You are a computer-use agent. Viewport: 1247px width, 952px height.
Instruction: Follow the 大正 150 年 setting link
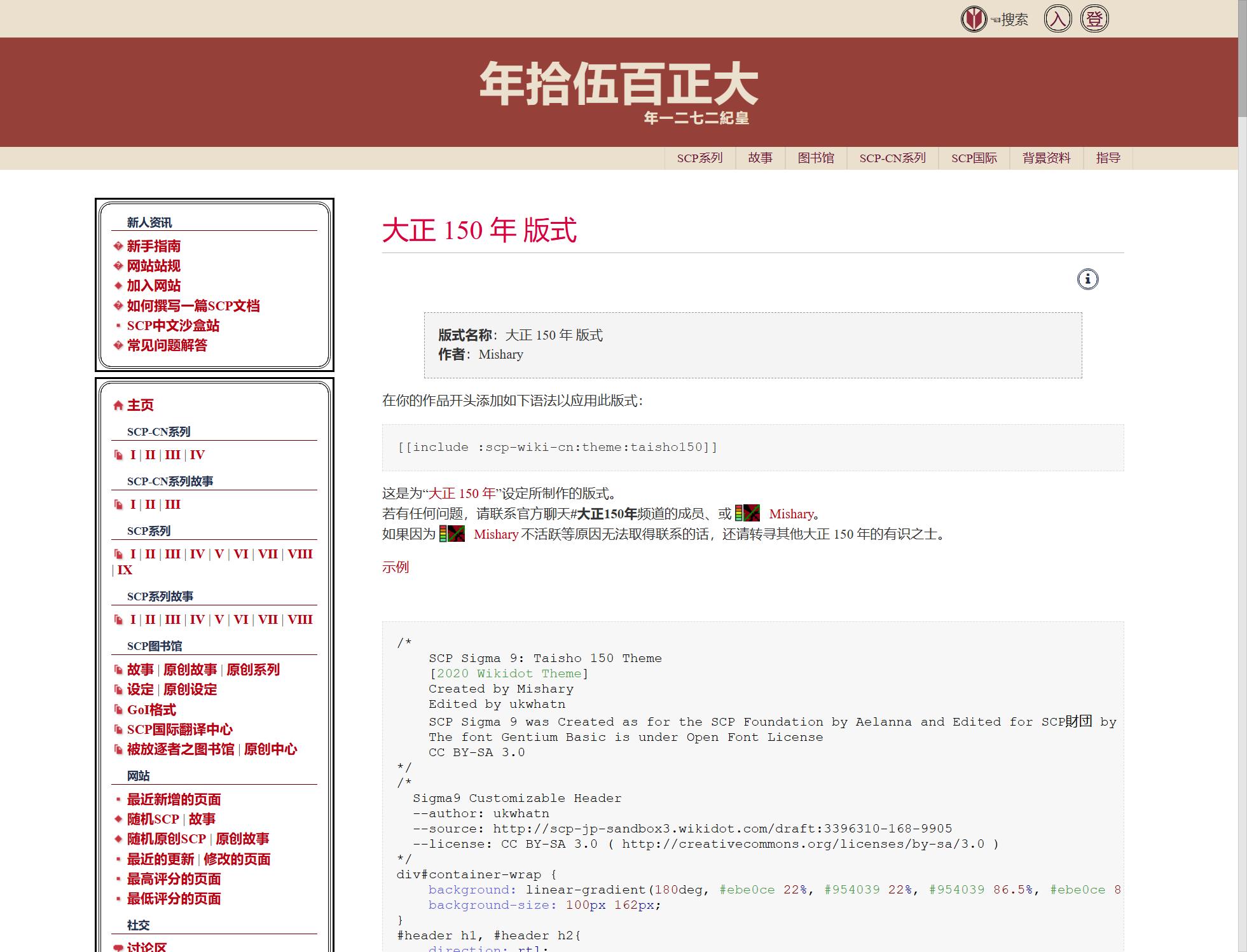pos(462,493)
